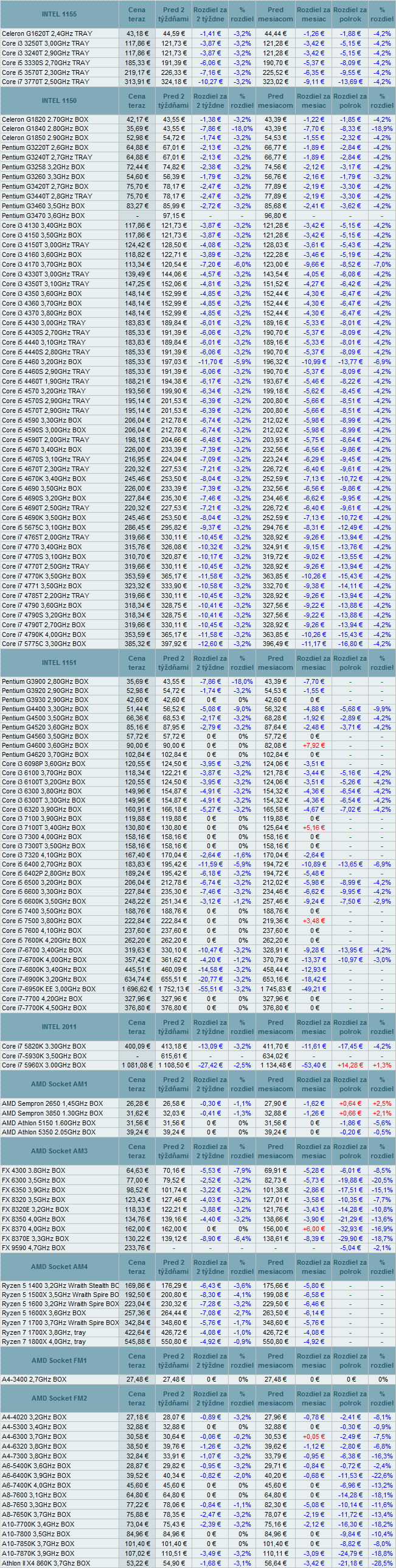The width and height of the screenshot is (396, 1568).
Task: Click the red +3,48 € monthly difference
Action: tap(314, 921)
